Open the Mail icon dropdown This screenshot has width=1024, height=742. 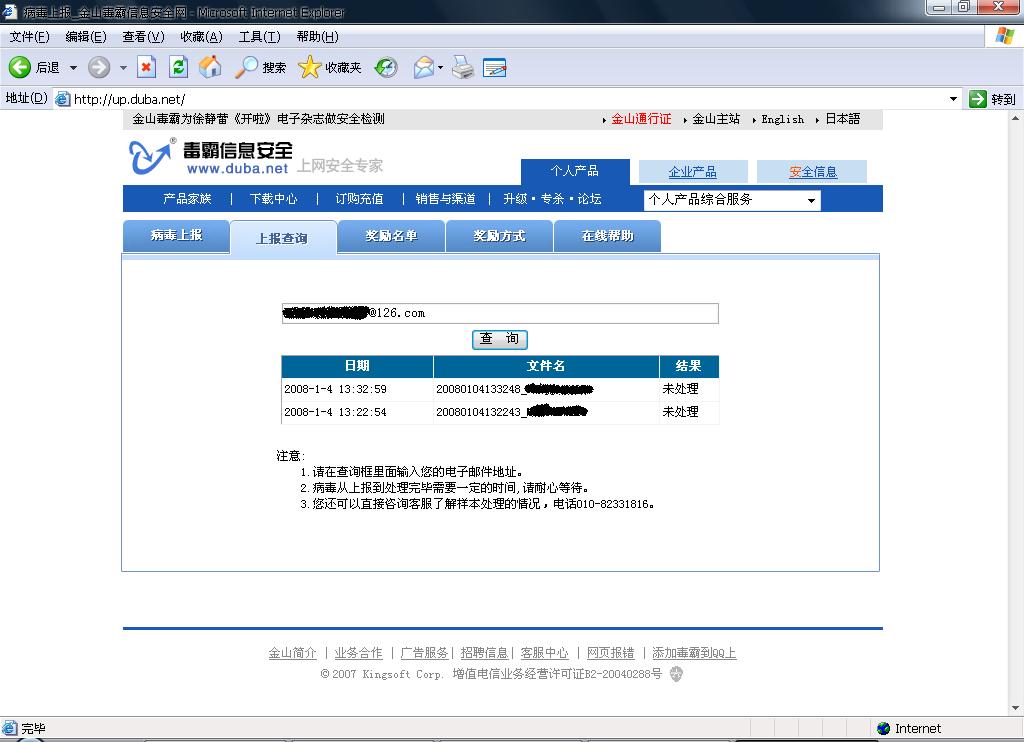440,68
